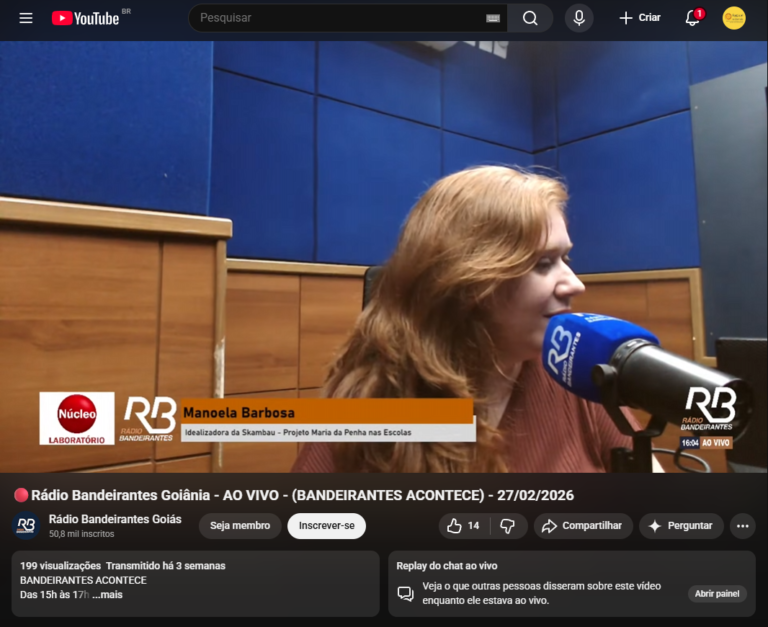This screenshot has width=768, height=627.
Task: Click 'BANDEIRANTES ACONTECE' description line
Action: (x=83, y=580)
